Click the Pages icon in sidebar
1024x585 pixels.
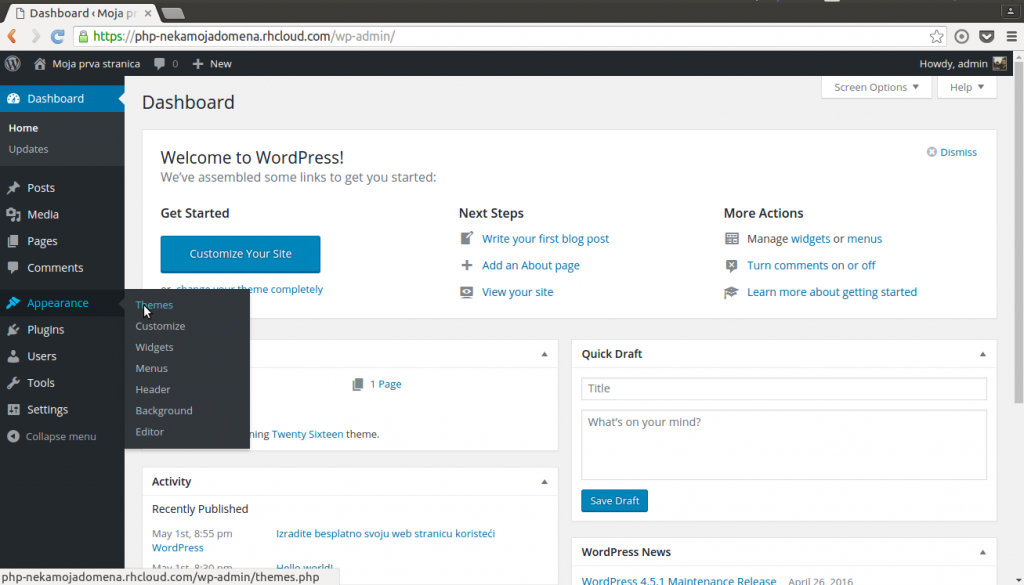pyautogui.click(x=13, y=241)
